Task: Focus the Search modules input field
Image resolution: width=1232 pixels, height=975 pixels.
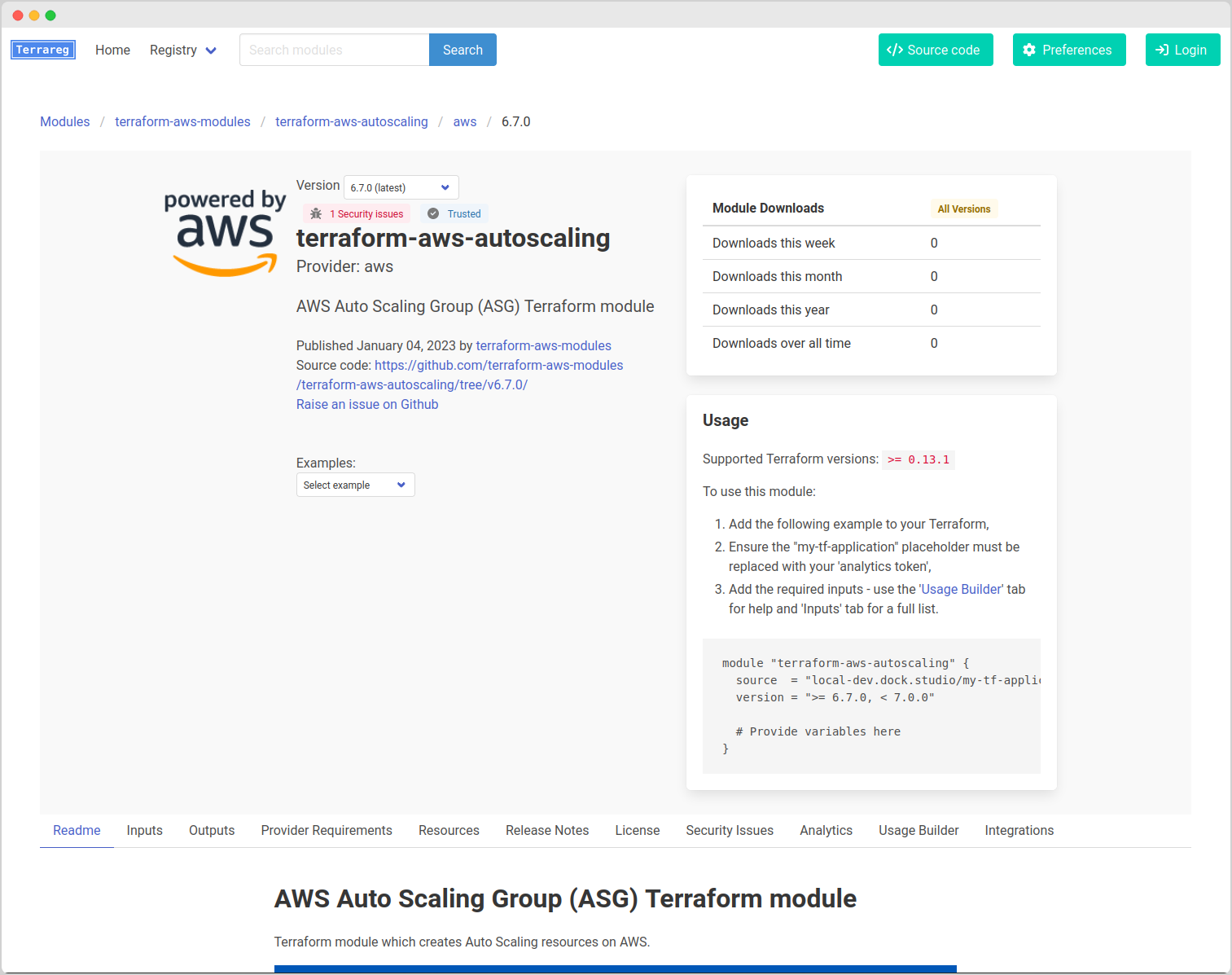Action: [x=334, y=50]
